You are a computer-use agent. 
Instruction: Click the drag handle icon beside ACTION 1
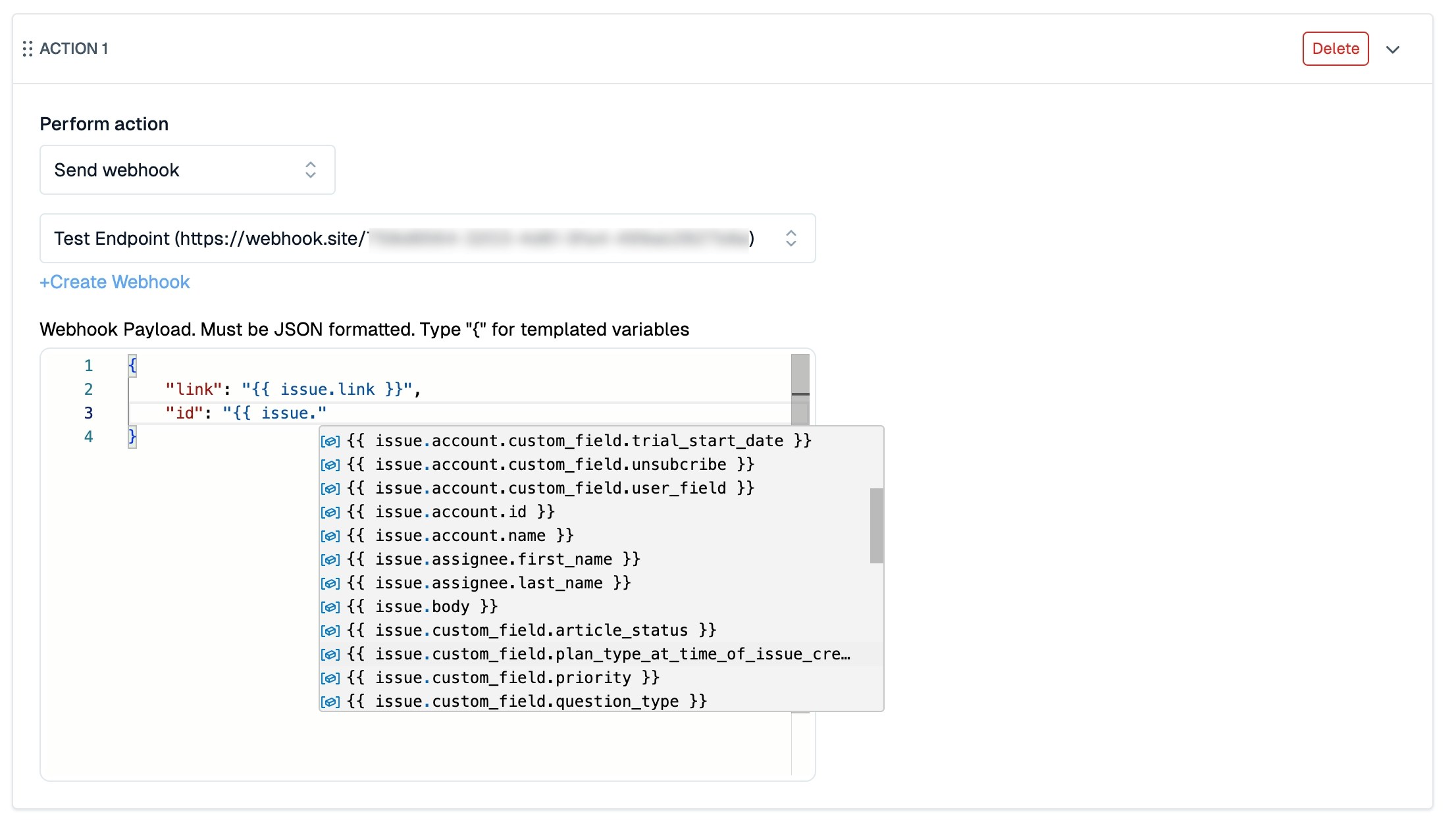click(27, 49)
